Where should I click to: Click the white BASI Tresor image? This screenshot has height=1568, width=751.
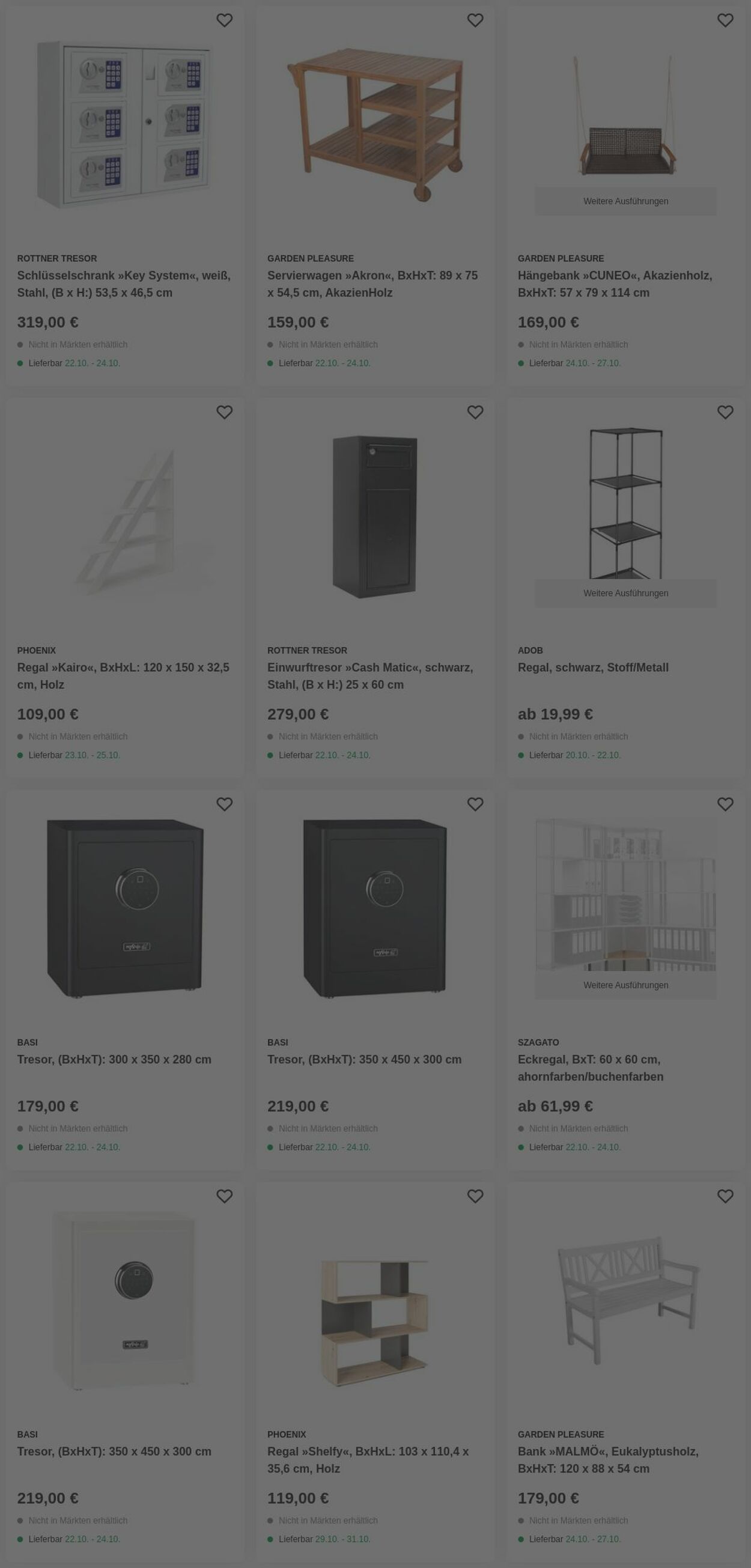click(124, 1300)
